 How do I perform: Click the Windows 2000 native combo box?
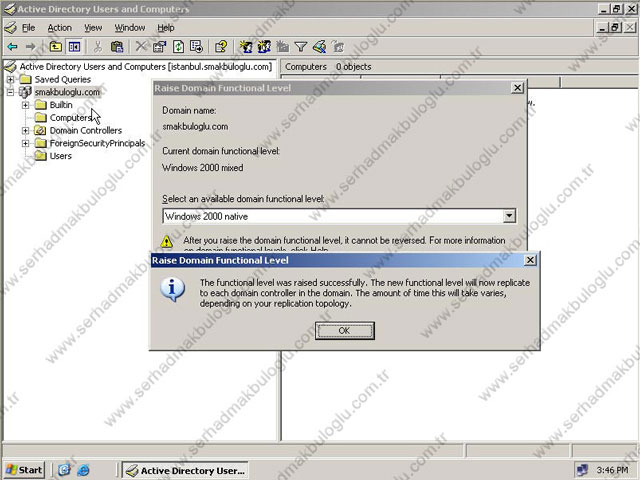[339, 216]
